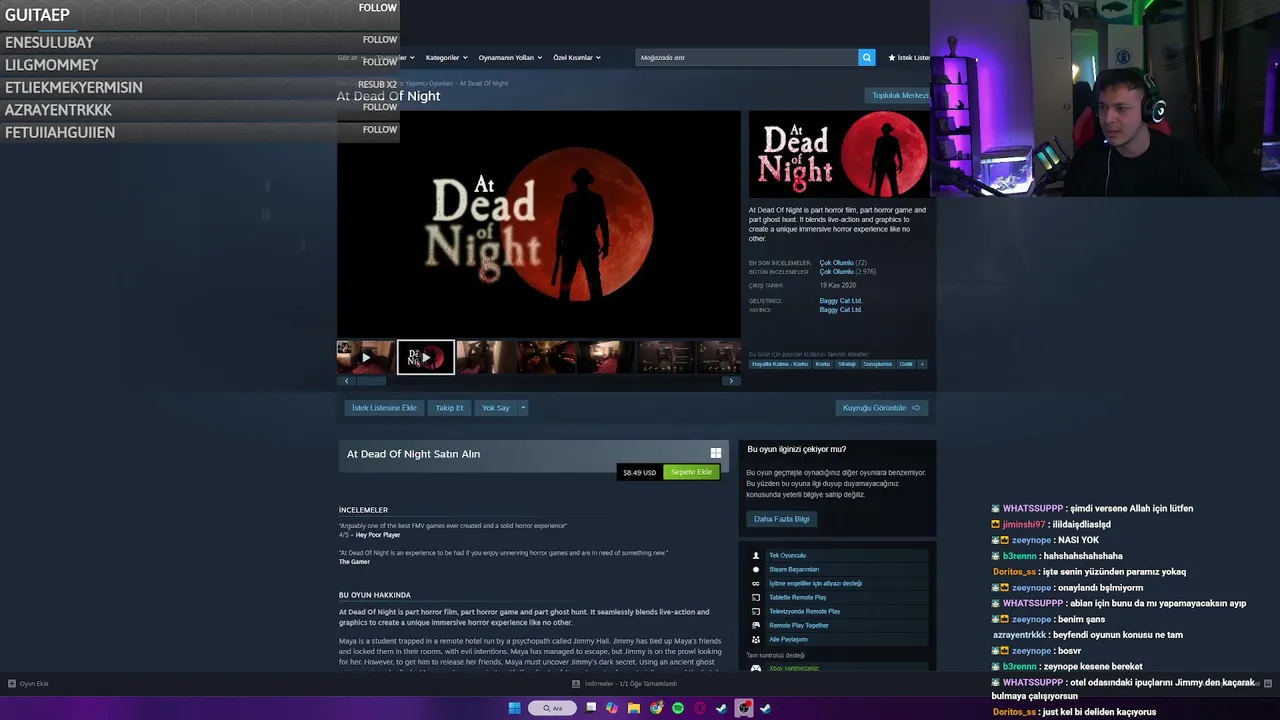Open Chrome from the taskbar
This screenshot has width=1280, height=720.
[656, 708]
